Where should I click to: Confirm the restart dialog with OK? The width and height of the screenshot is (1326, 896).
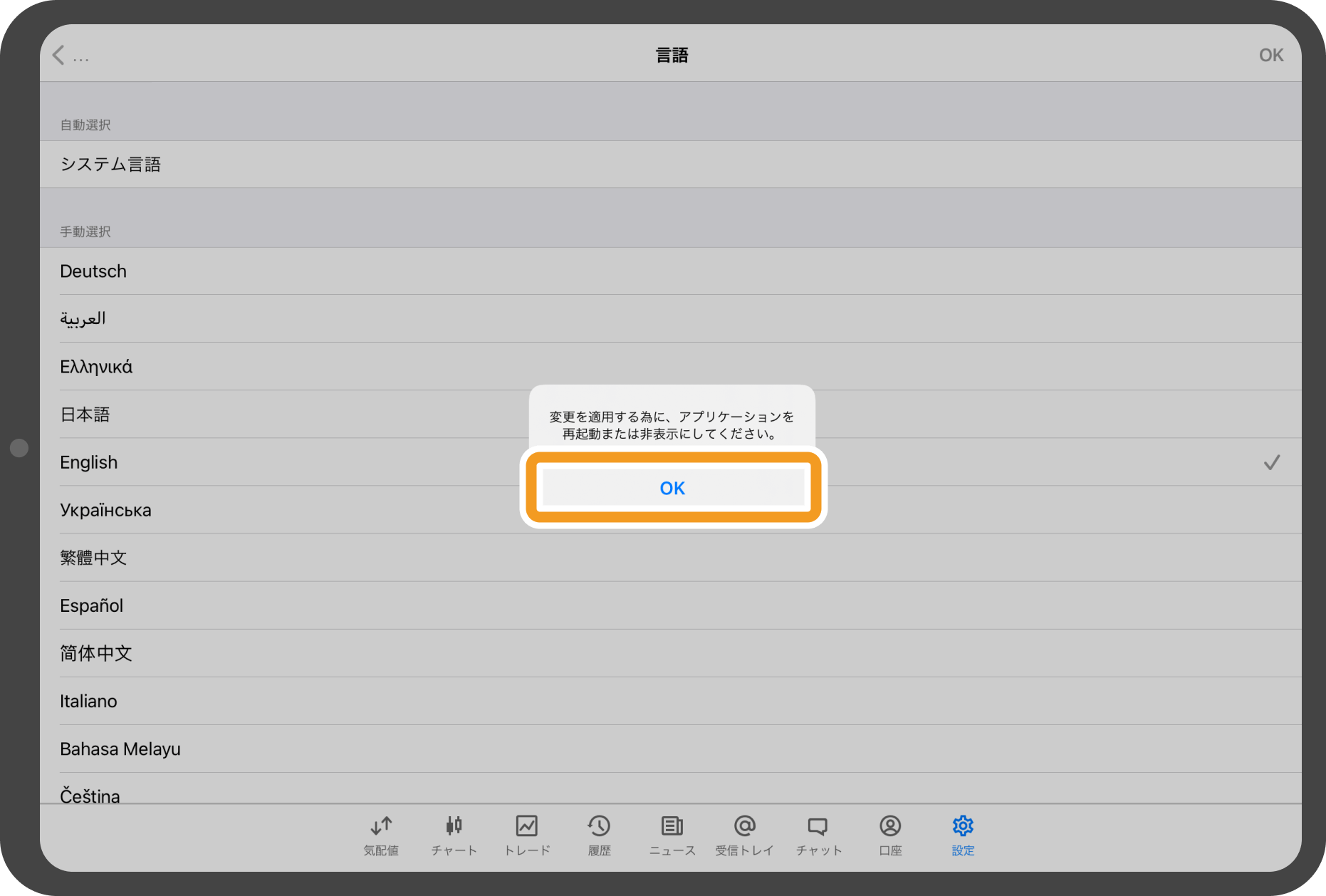(x=672, y=488)
